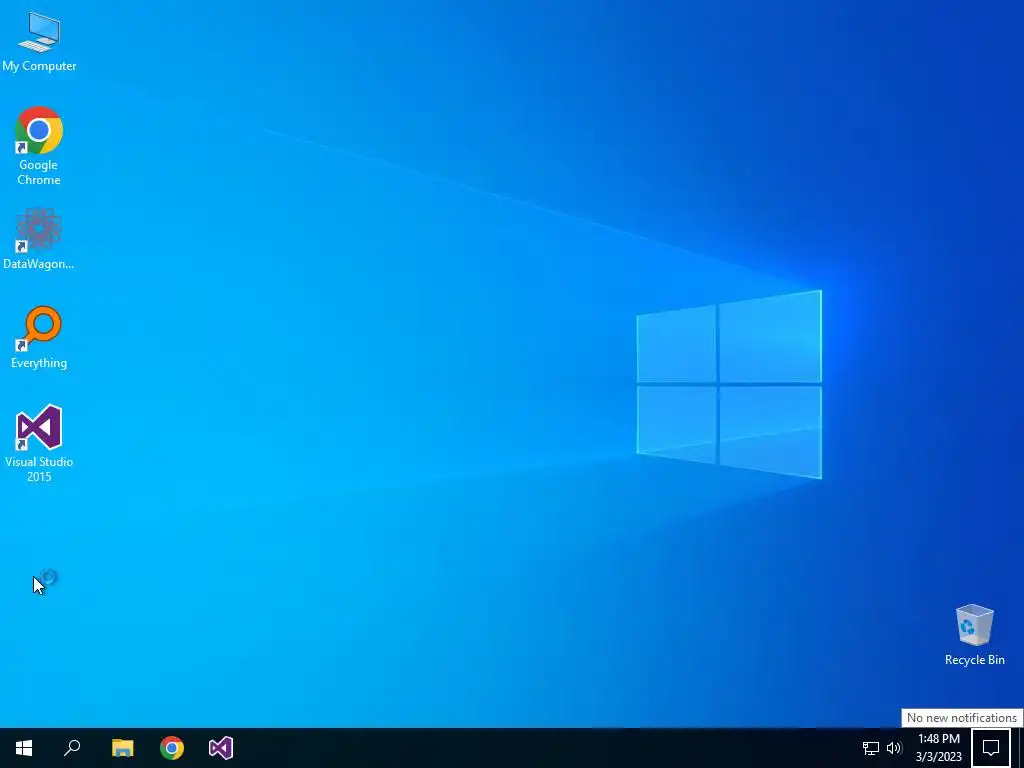The width and height of the screenshot is (1024, 768).
Task: Open the Windows Start menu
Action: coord(24,748)
